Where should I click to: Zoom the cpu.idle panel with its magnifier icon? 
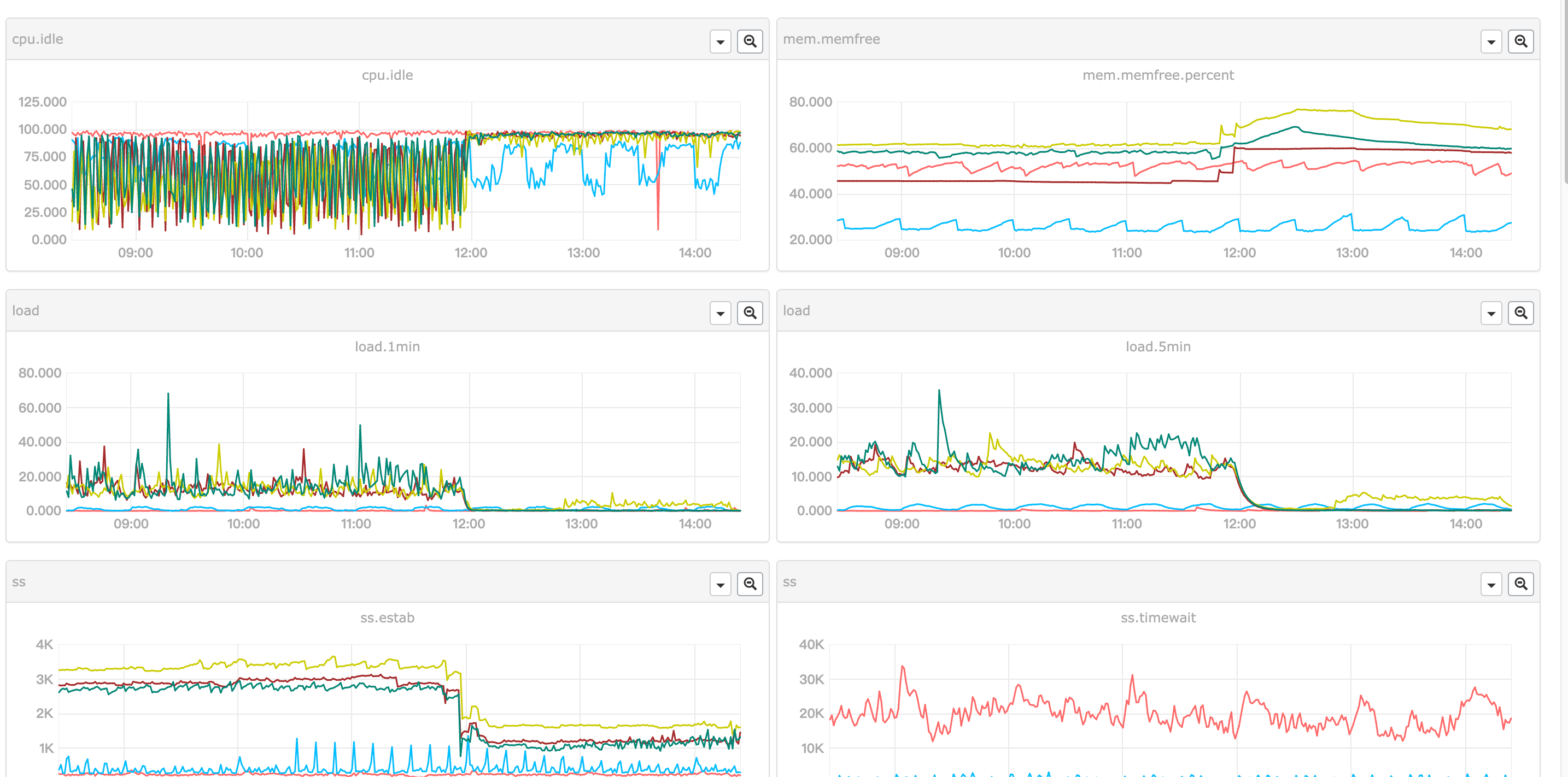[750, 42]
